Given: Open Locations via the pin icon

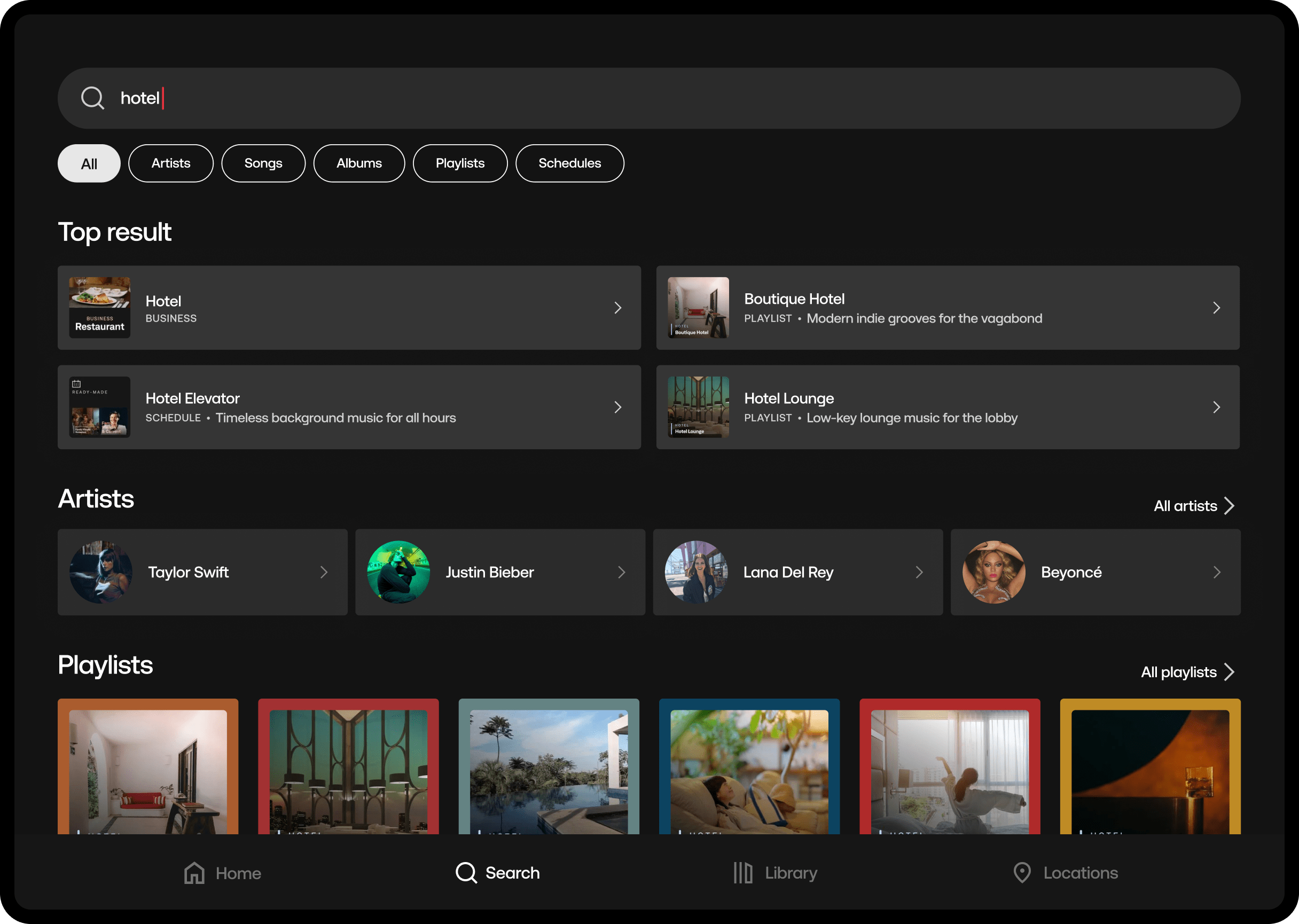Looking at the screenshot, I should 1022,873.
